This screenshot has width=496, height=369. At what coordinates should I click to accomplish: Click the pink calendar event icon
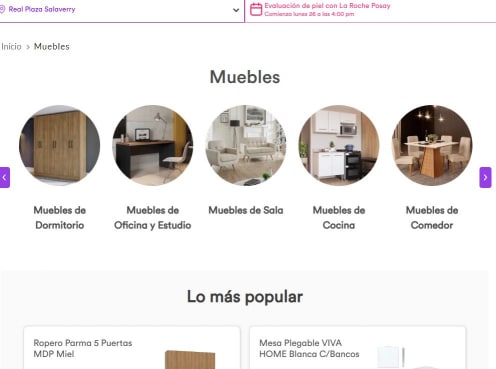(256, 9)
